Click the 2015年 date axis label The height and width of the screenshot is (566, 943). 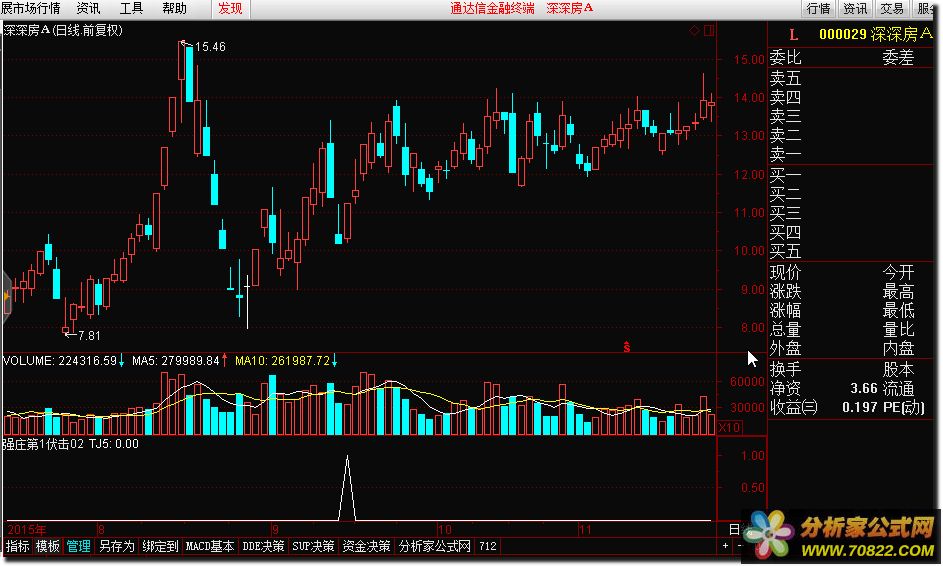pos(26,530)
